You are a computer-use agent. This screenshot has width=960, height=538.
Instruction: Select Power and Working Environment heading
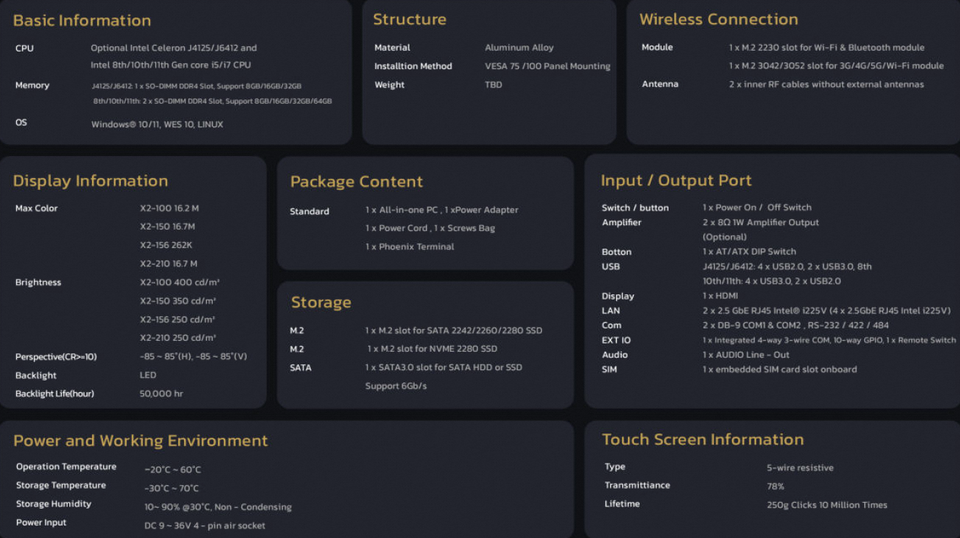click(x=140, y=441)
